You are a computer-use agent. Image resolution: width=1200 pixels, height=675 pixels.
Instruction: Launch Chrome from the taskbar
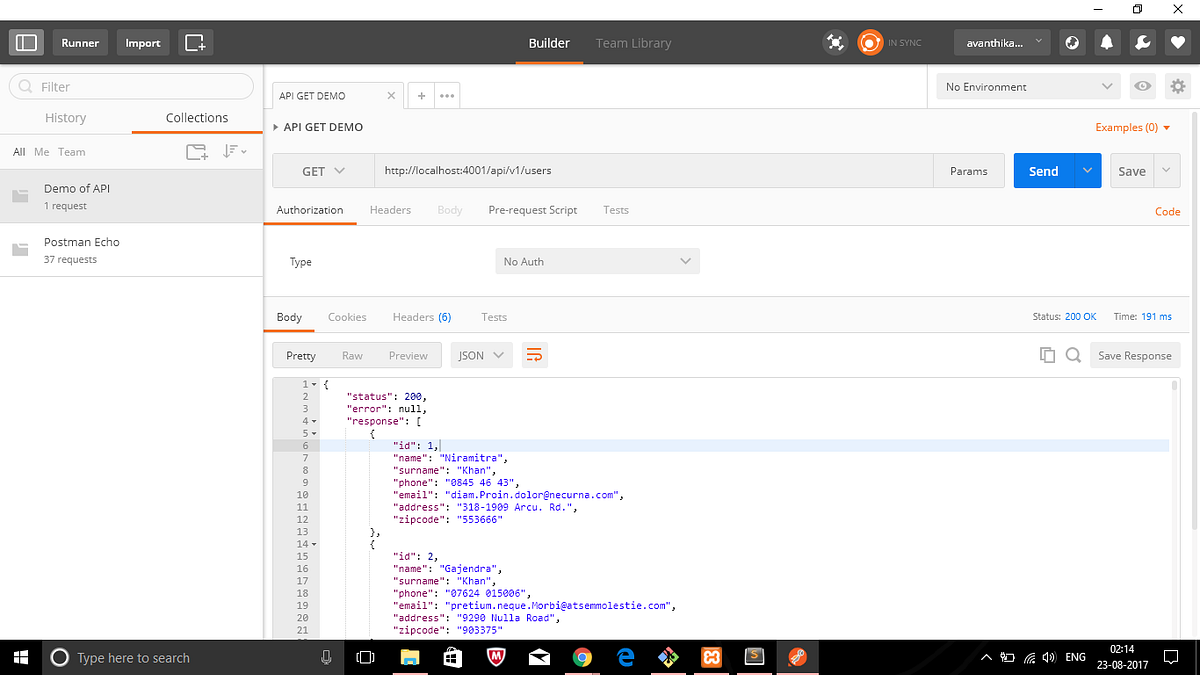582,657
